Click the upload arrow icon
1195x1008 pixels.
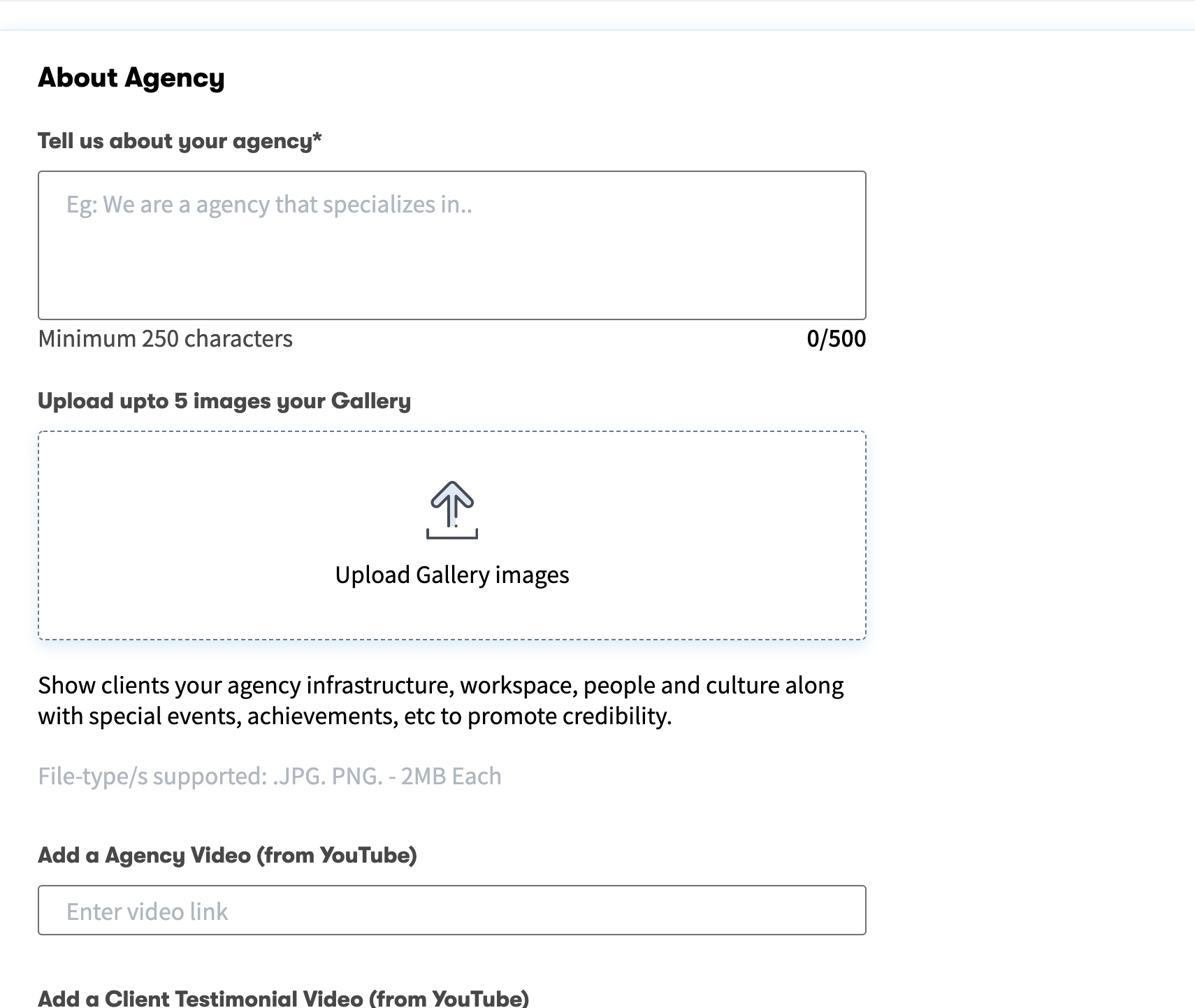(x=452, y=504)
